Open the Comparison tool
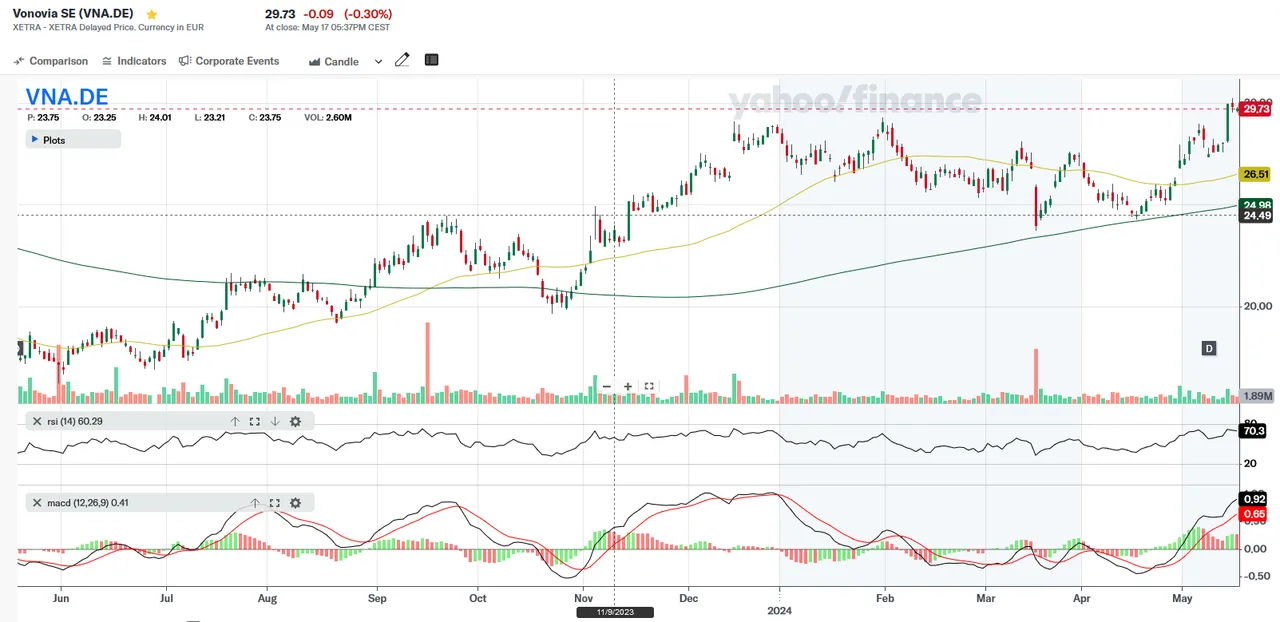1280x622 pixels. pos(51,61)
